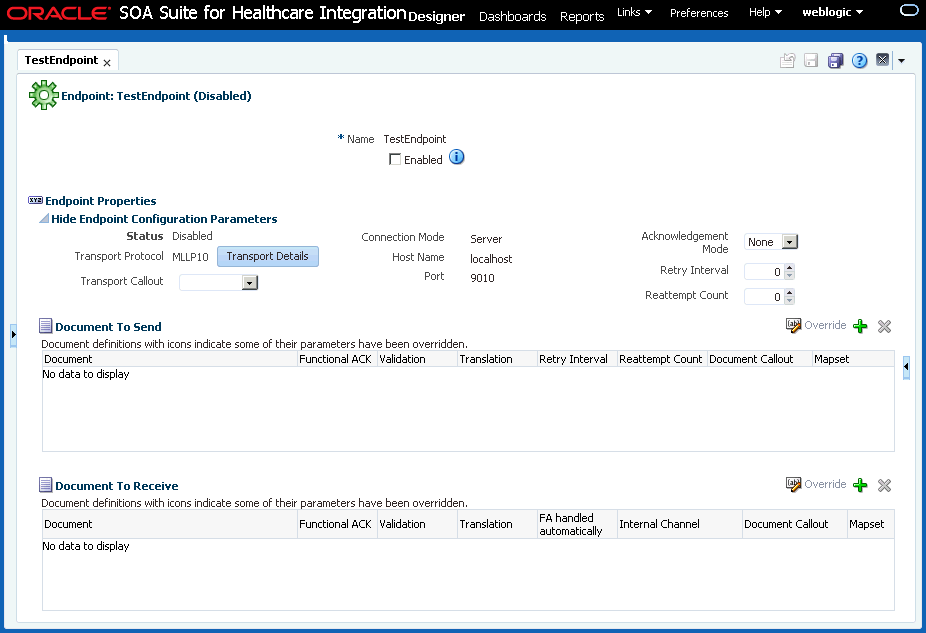The width and height of the screenshot is (926, 633).
Task: Increase the Reattempt Count value
Action: point(790,293)
